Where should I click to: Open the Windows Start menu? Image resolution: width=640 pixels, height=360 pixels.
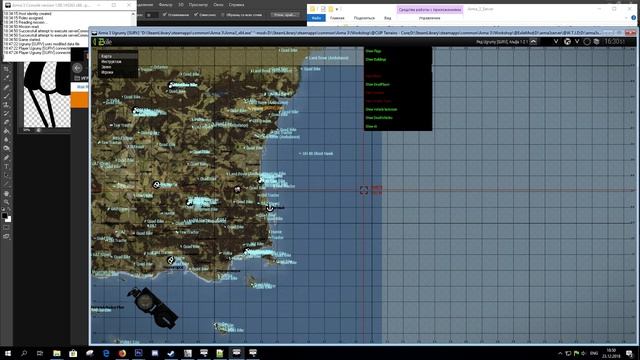(x=8, y=353)
